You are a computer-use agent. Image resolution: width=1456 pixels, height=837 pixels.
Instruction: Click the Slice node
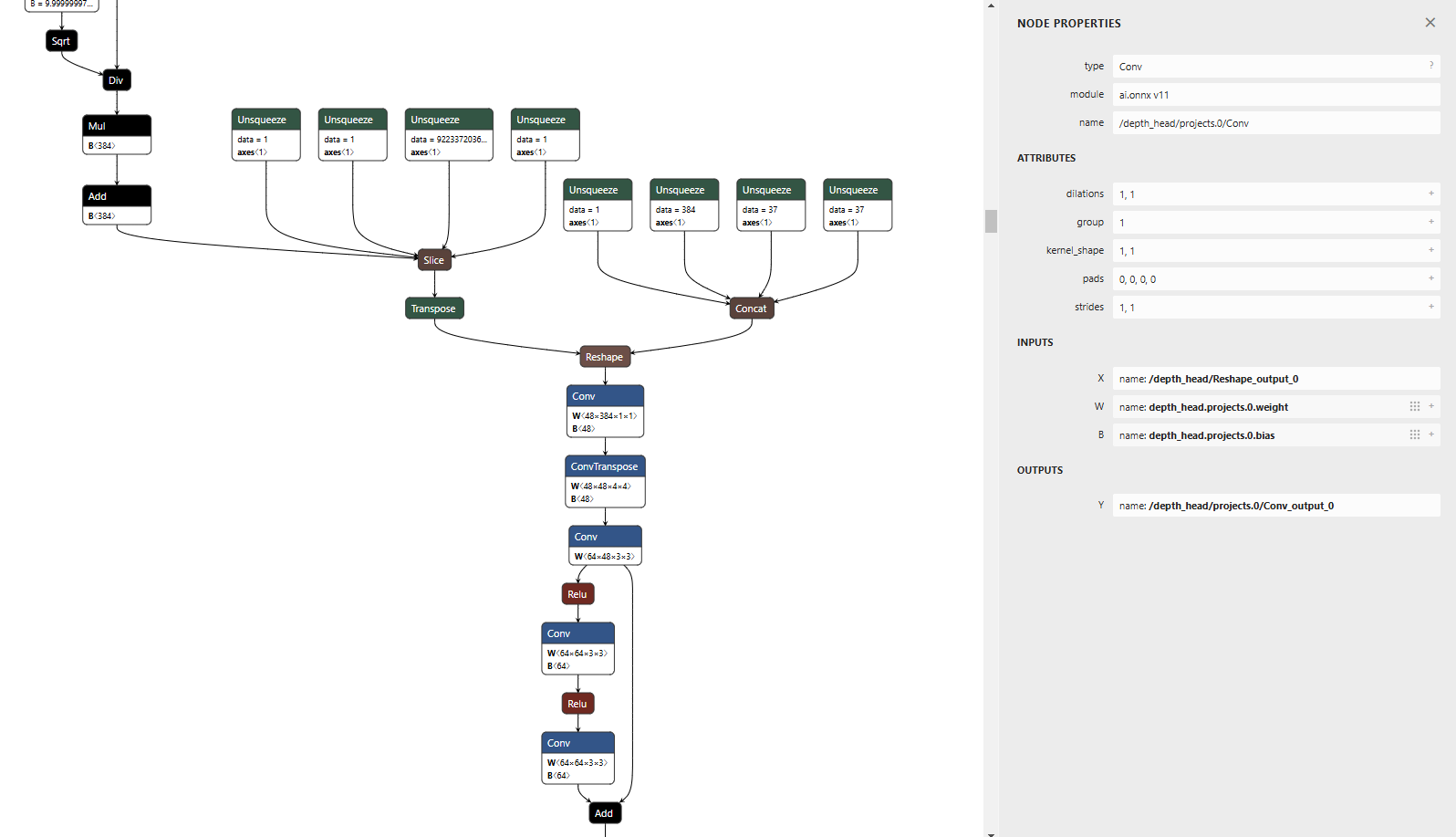tap(434, 260)
